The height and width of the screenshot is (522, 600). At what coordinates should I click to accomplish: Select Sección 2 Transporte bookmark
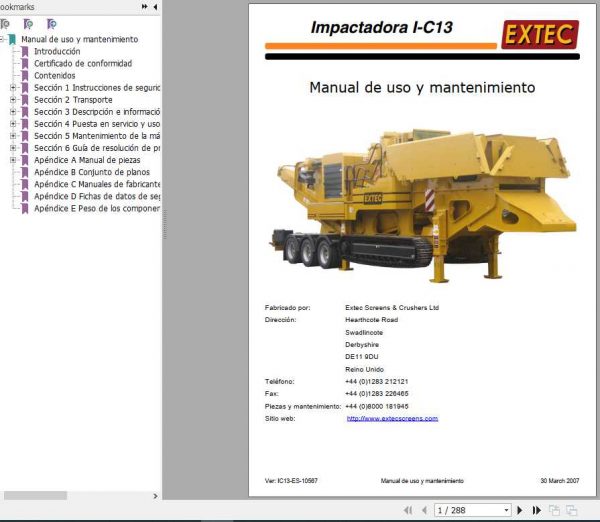pyautogui.click(x=73, y=100)
